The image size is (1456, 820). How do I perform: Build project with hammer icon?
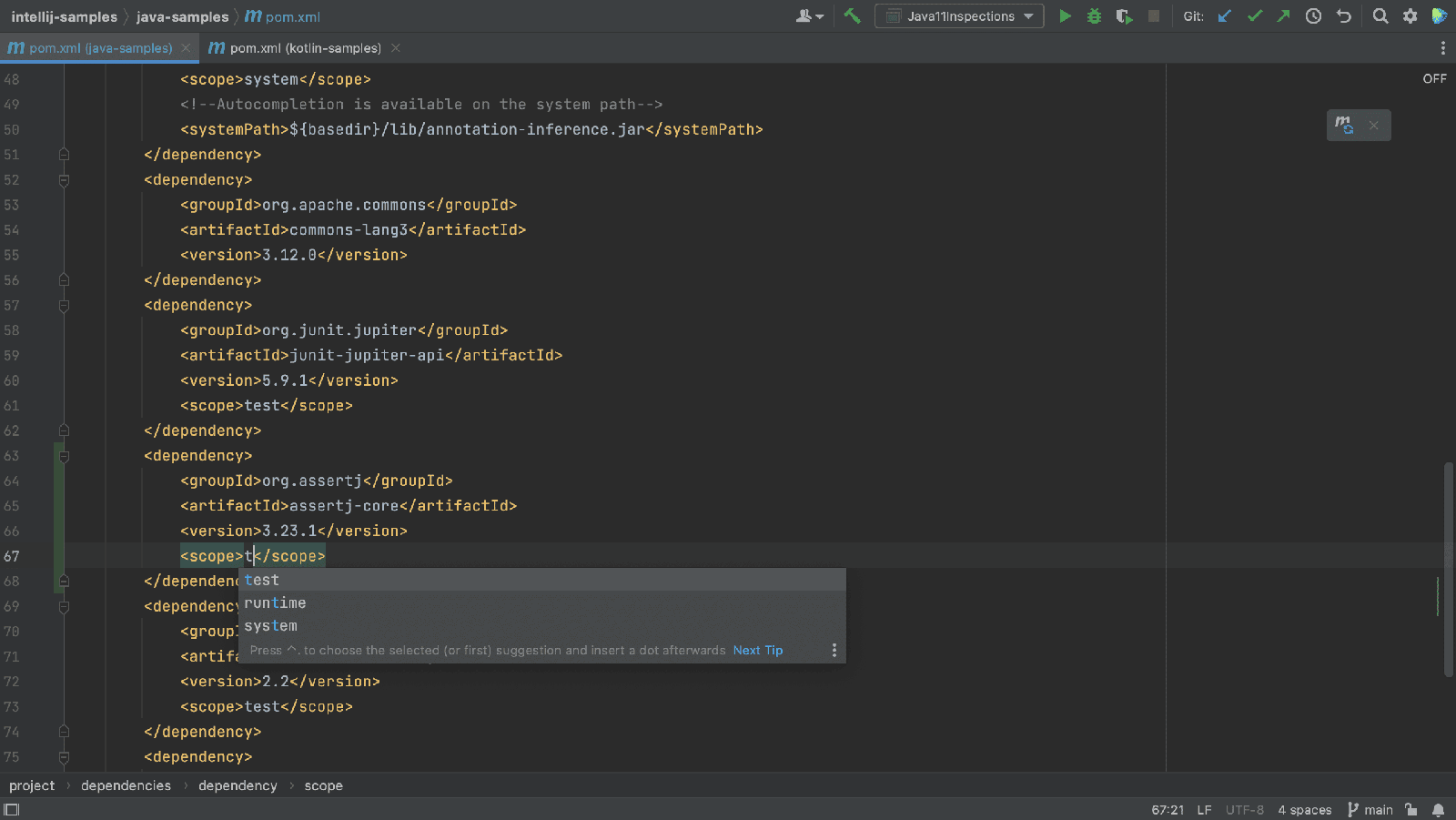[852, 16]
